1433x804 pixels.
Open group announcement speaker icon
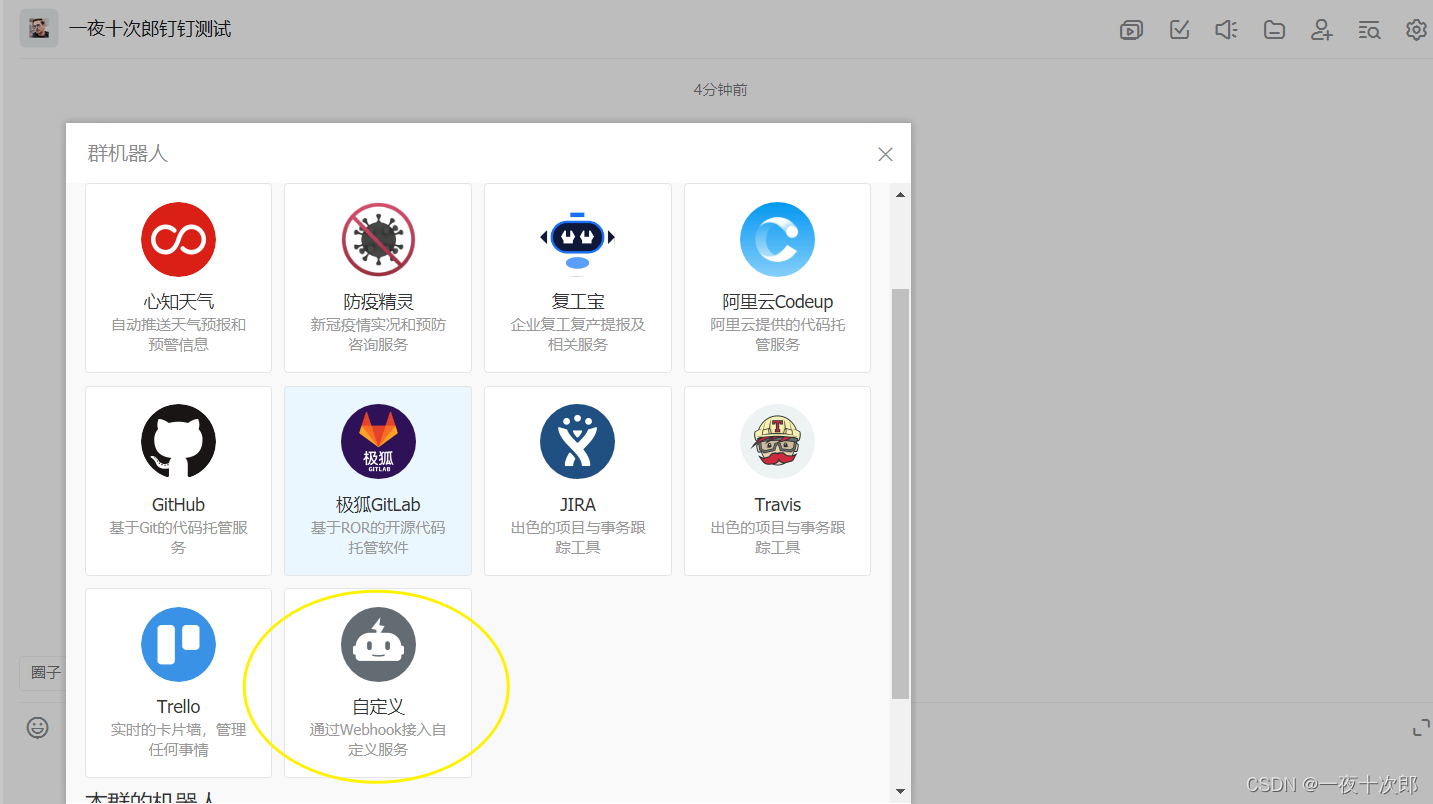click(x=1226, y=30)
